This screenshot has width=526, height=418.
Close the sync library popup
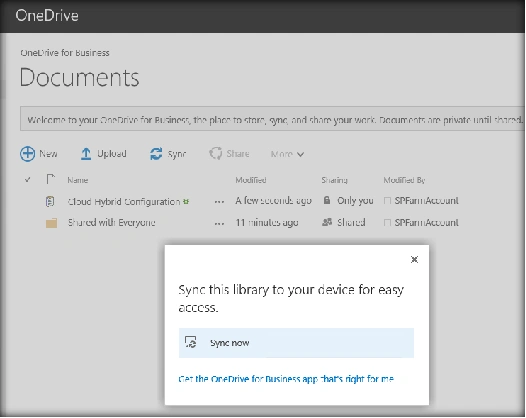tap(414, 259)
